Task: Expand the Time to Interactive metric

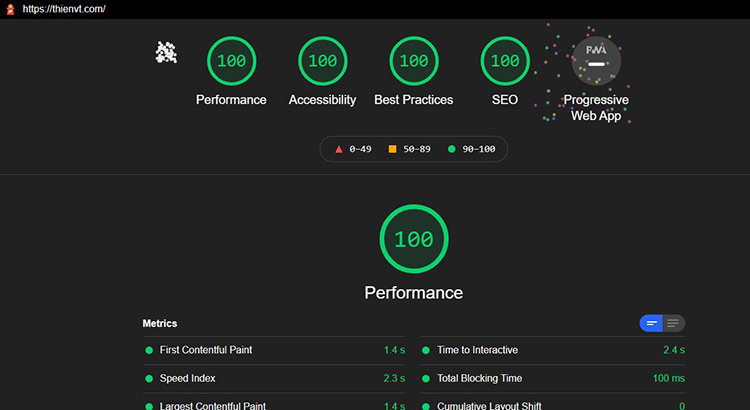Action: tap(477, 350)
